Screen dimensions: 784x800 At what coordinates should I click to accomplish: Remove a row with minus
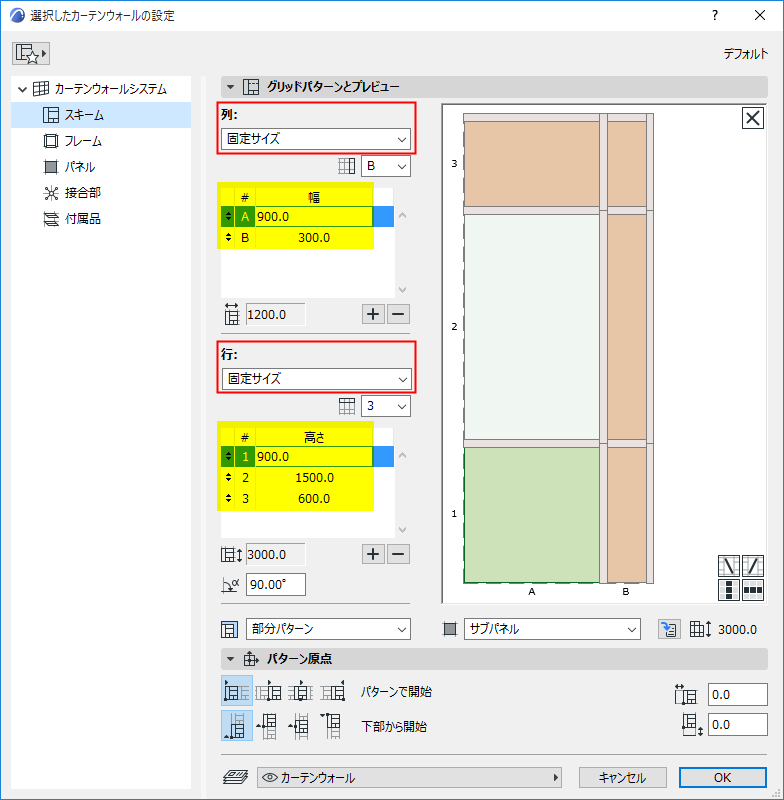398,554
